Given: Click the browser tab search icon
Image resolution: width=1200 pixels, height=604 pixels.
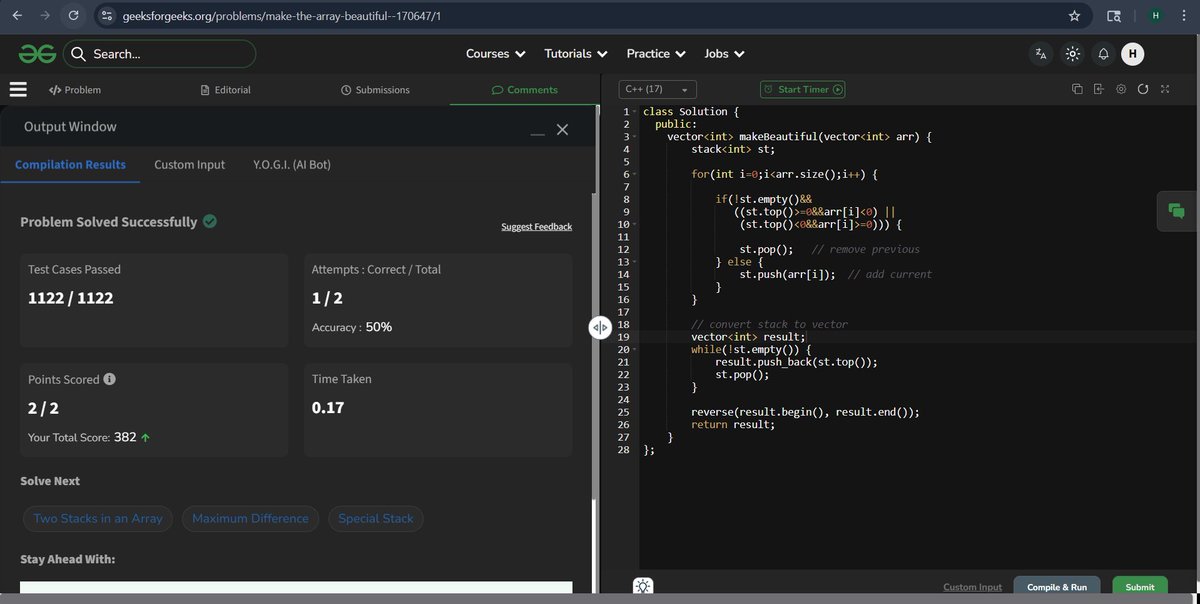Looking at the screenshot, I should click(x=1114, y=16).
